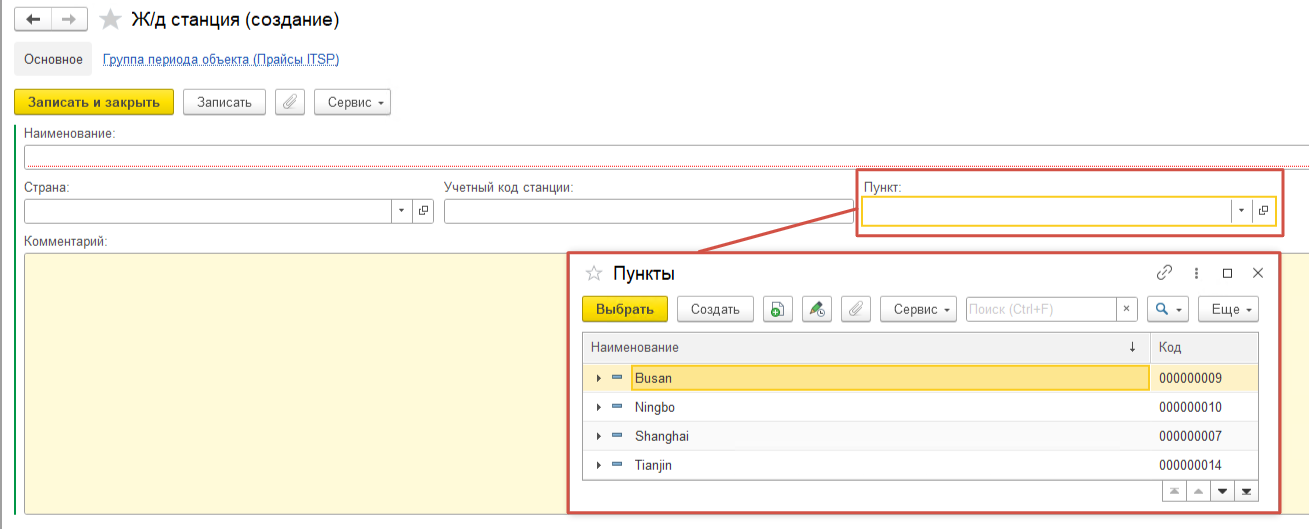Click the forward navigation arrow
This screenshot has height=529, width=1309.
pyautogui.click(x=68, y=19)
